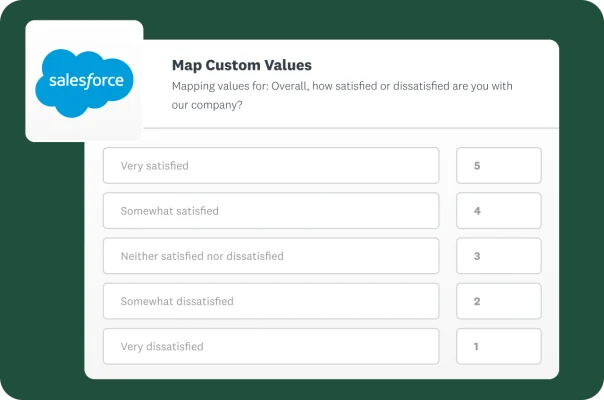Focus the value box containing 5

pyautogui.click(x=499, y=166)
